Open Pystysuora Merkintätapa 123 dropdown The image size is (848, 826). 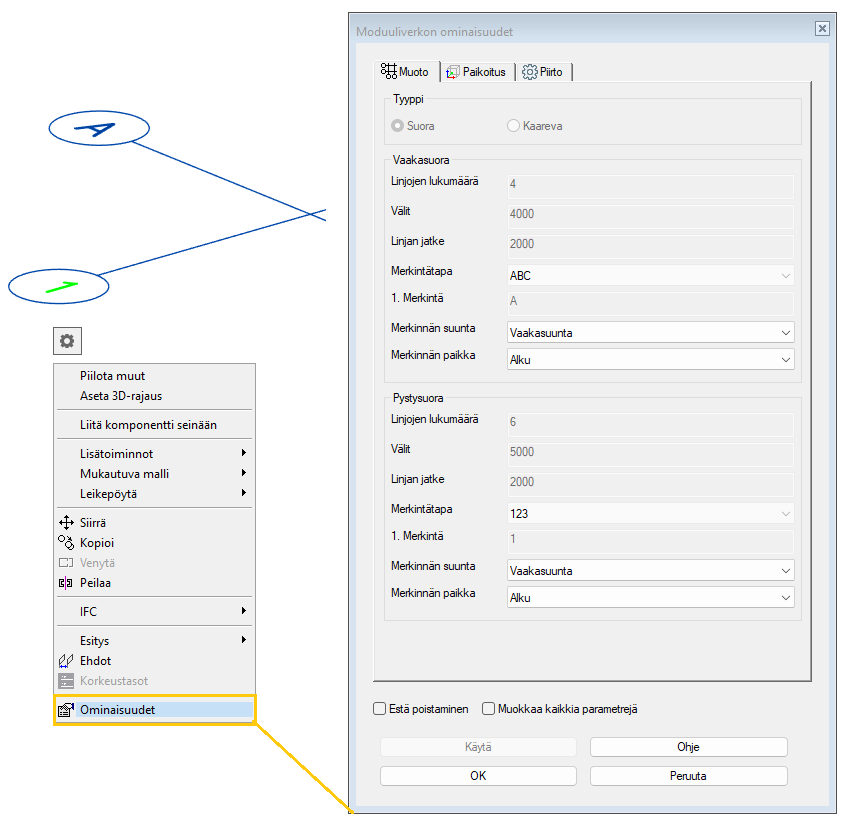(x=651, y=513)
